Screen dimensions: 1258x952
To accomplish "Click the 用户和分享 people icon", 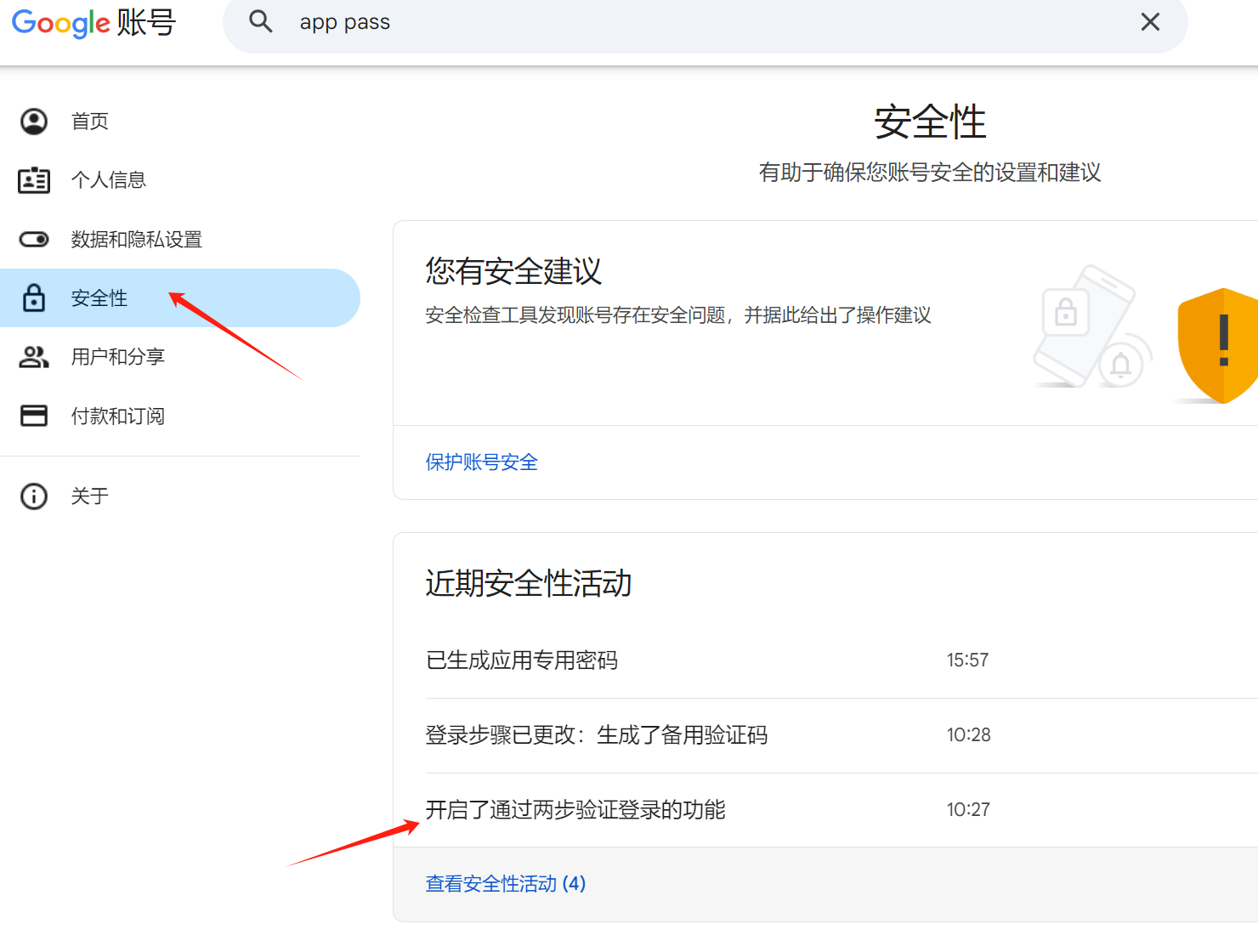I will coord(34,357).
